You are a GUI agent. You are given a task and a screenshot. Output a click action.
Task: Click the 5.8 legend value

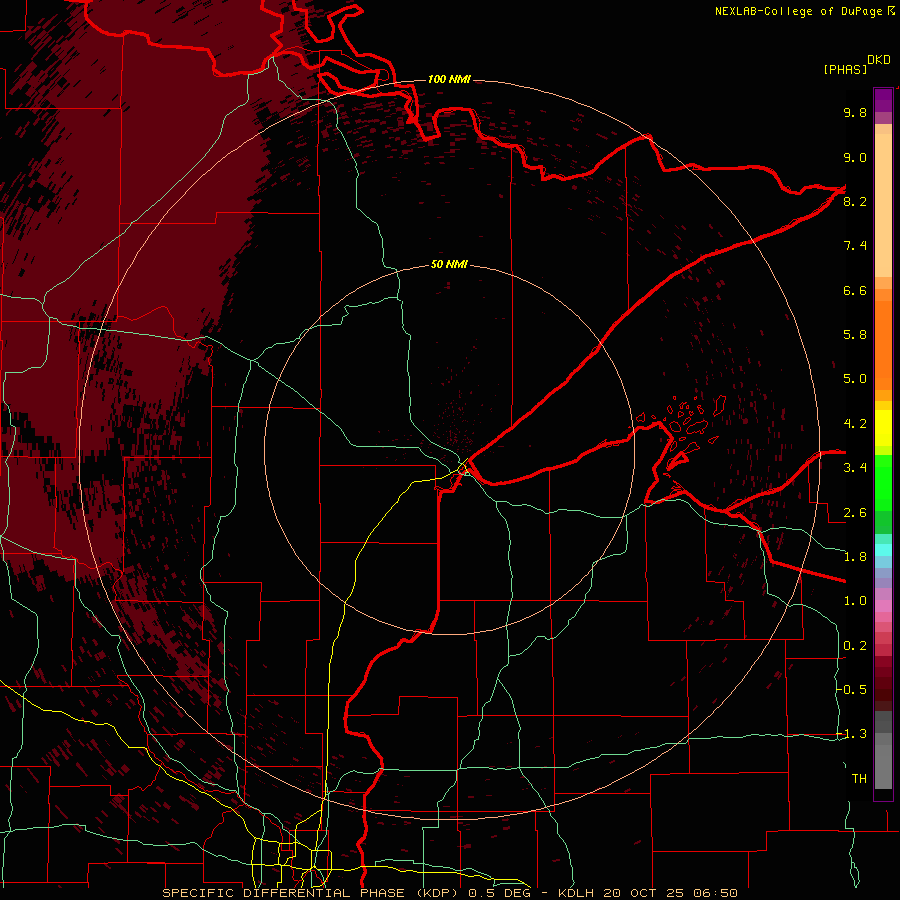tap(855, 335)
